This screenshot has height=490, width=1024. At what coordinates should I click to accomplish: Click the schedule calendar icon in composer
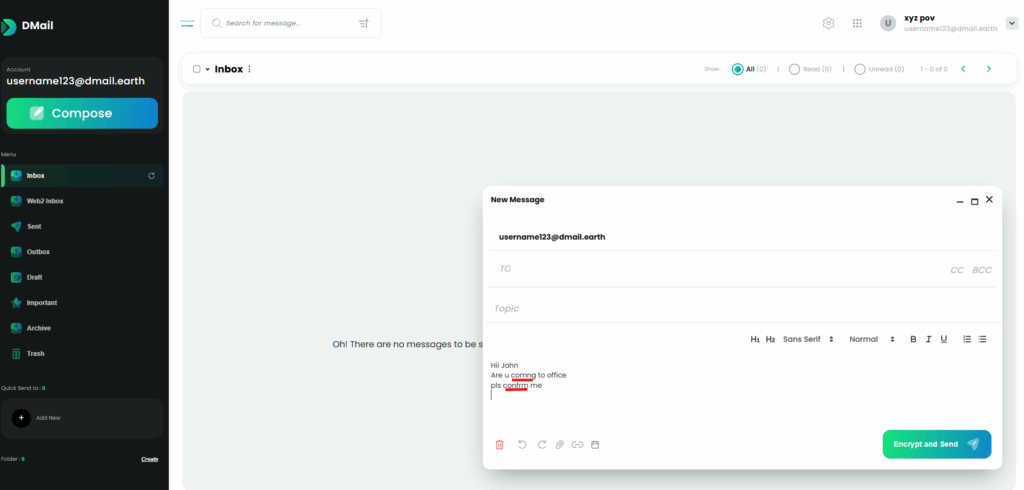tap(595, 444)
